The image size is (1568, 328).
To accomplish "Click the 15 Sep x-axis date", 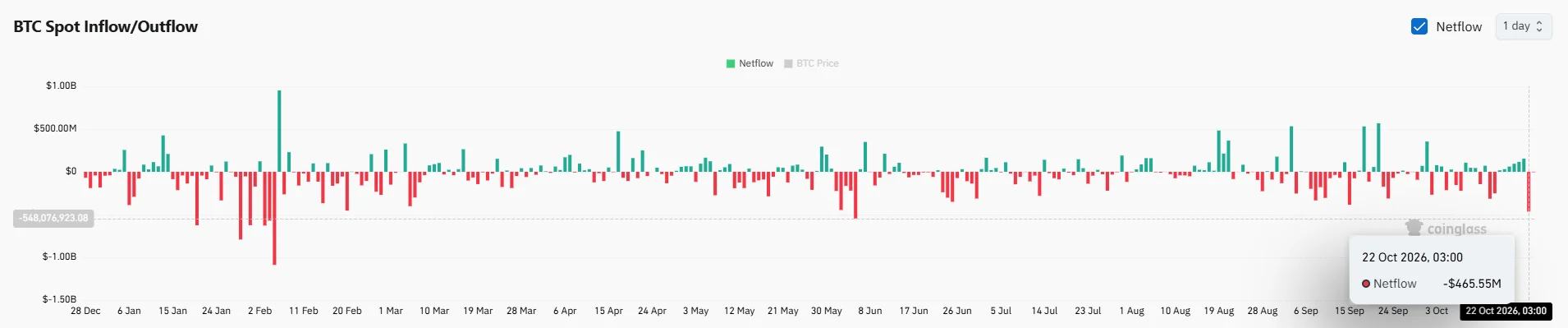I will 1350,311.
